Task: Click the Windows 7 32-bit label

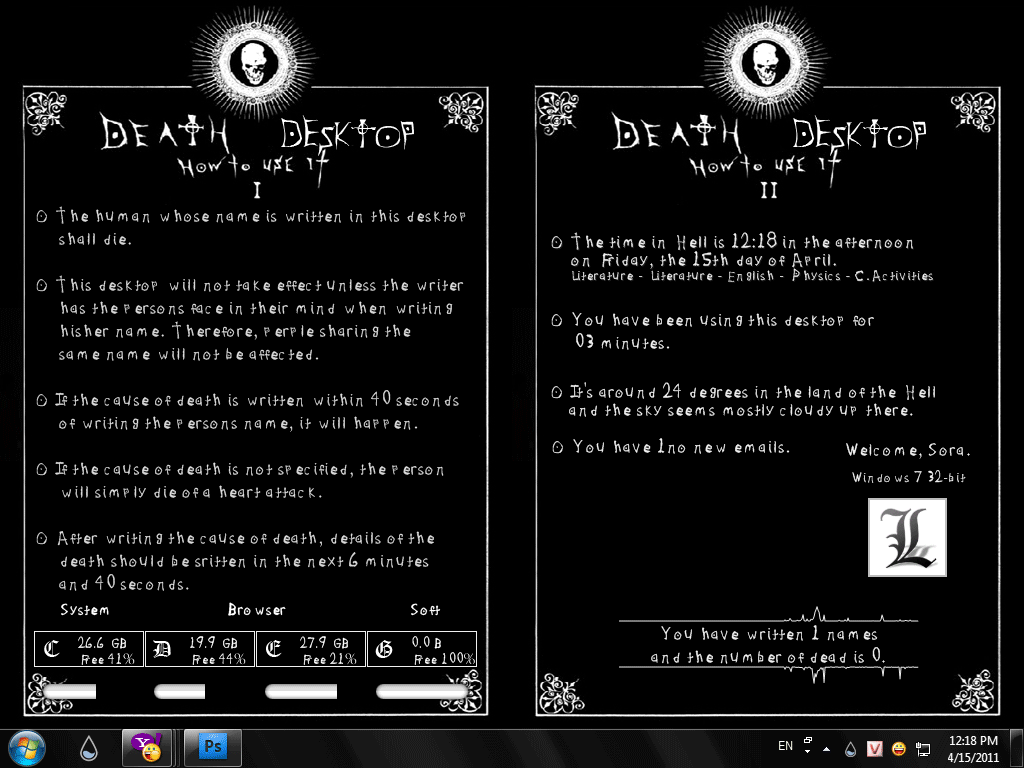Action: pos(908,477)
